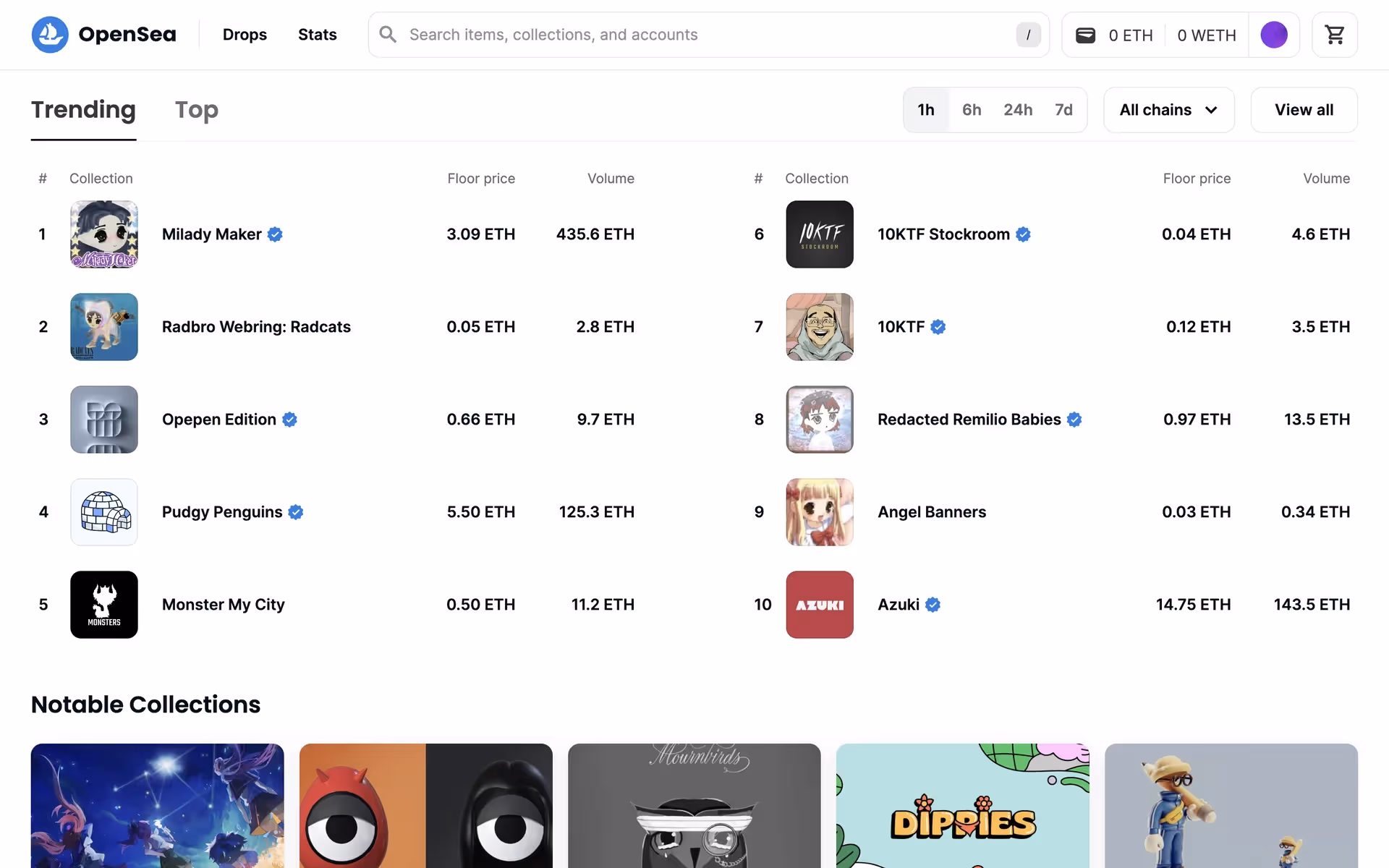1389x868 pixels.
Task: Open the Redacted Remilio Babies collection link
Action: tap(969, 420)
